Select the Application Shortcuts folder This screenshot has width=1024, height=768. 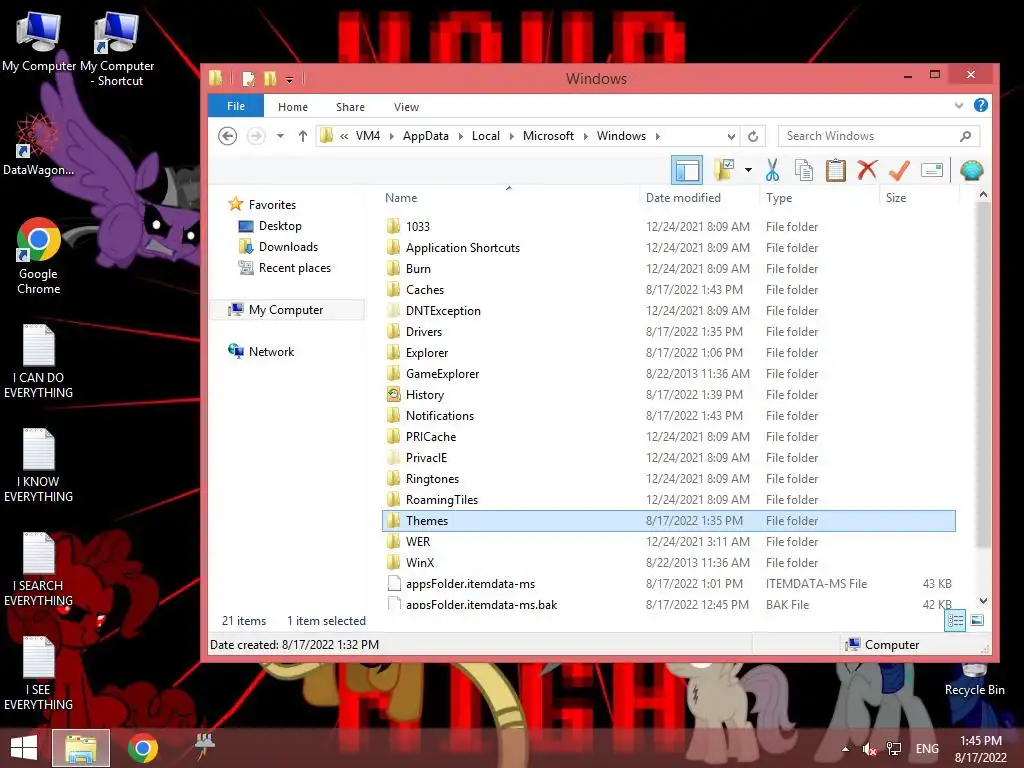(463, 248)
